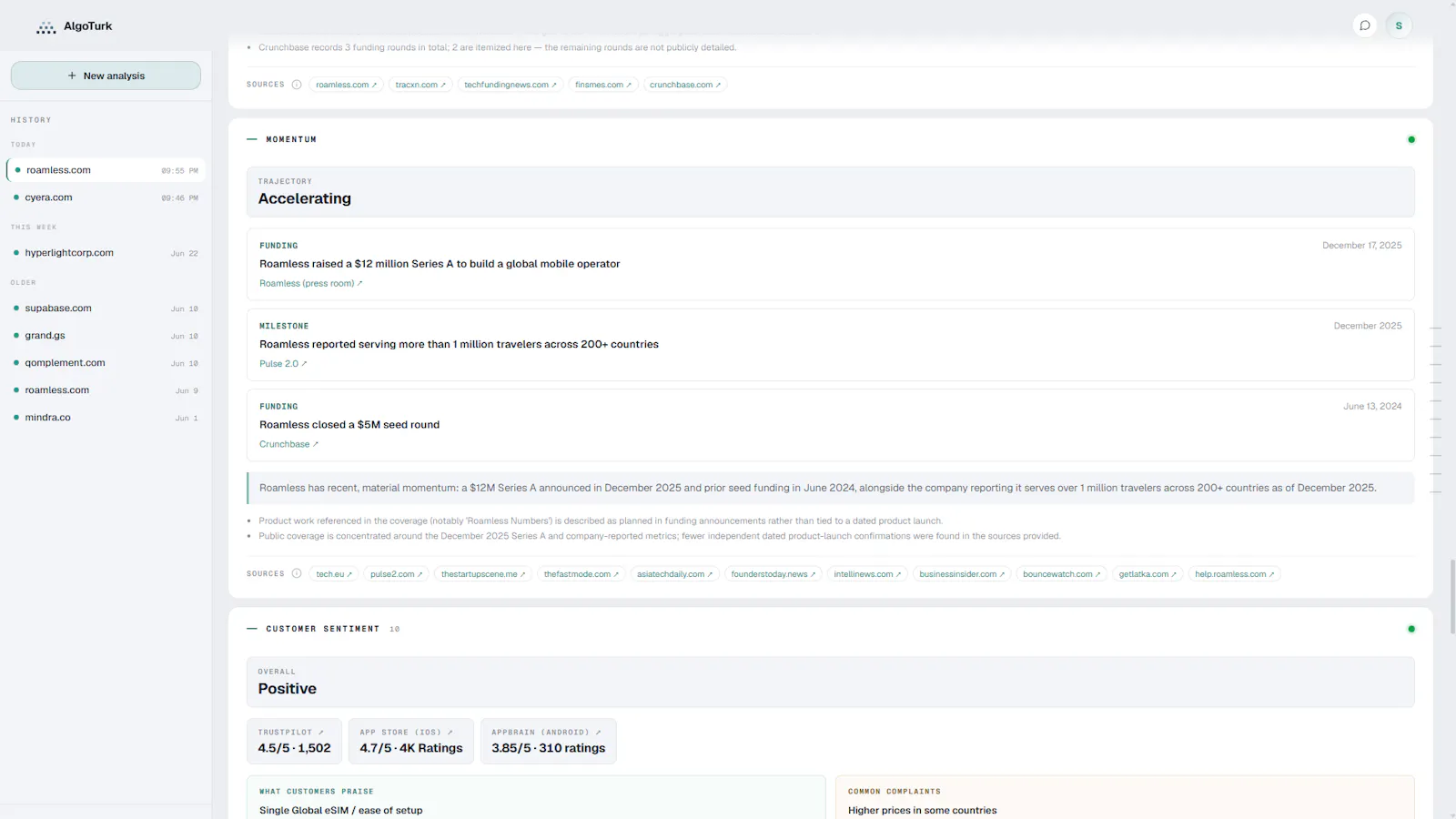Open user profile avatar S

pos(1399,25)
